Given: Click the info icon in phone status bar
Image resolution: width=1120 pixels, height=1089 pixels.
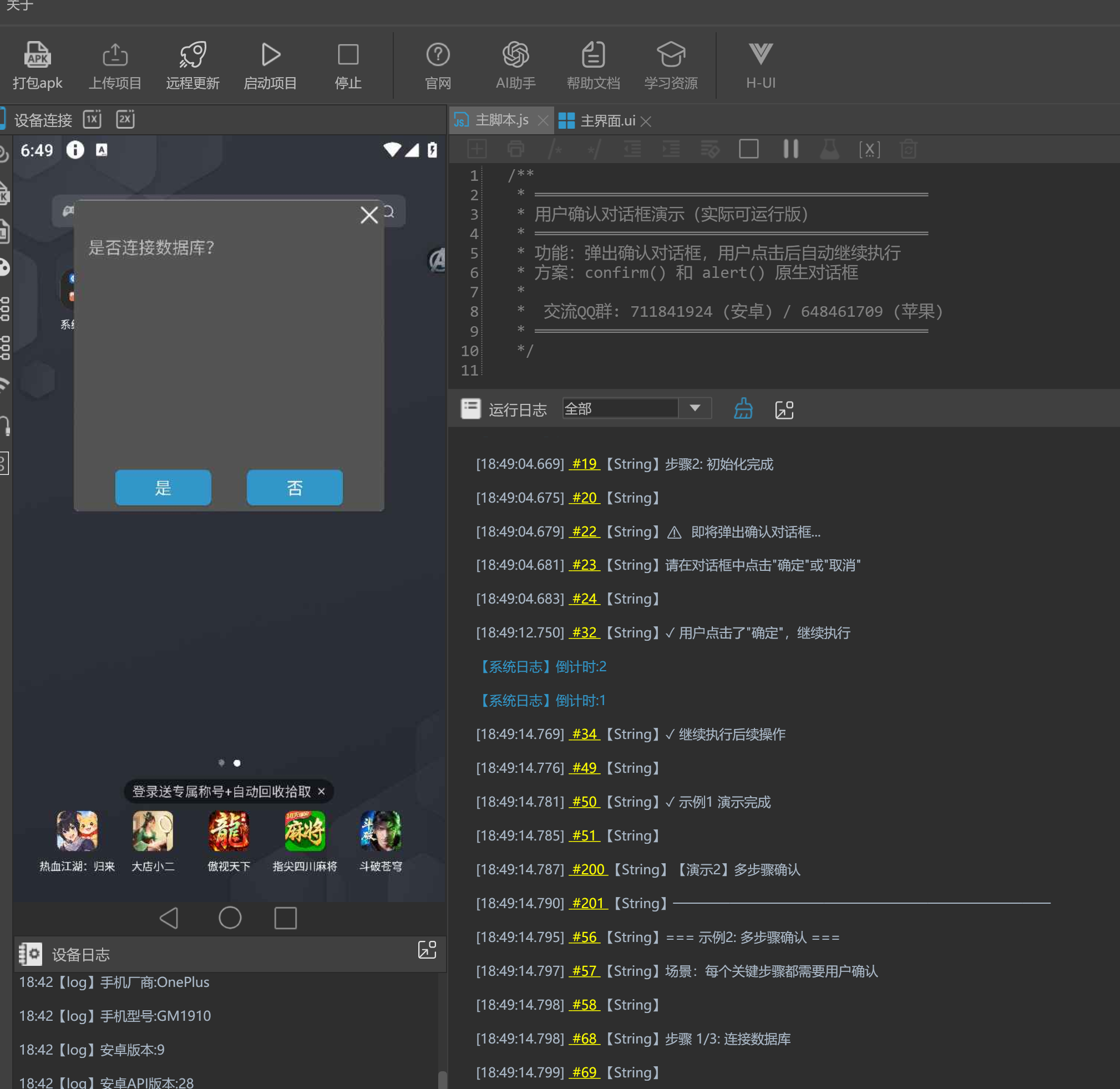Looking at the screenshot, I should [x=75, y=150].
